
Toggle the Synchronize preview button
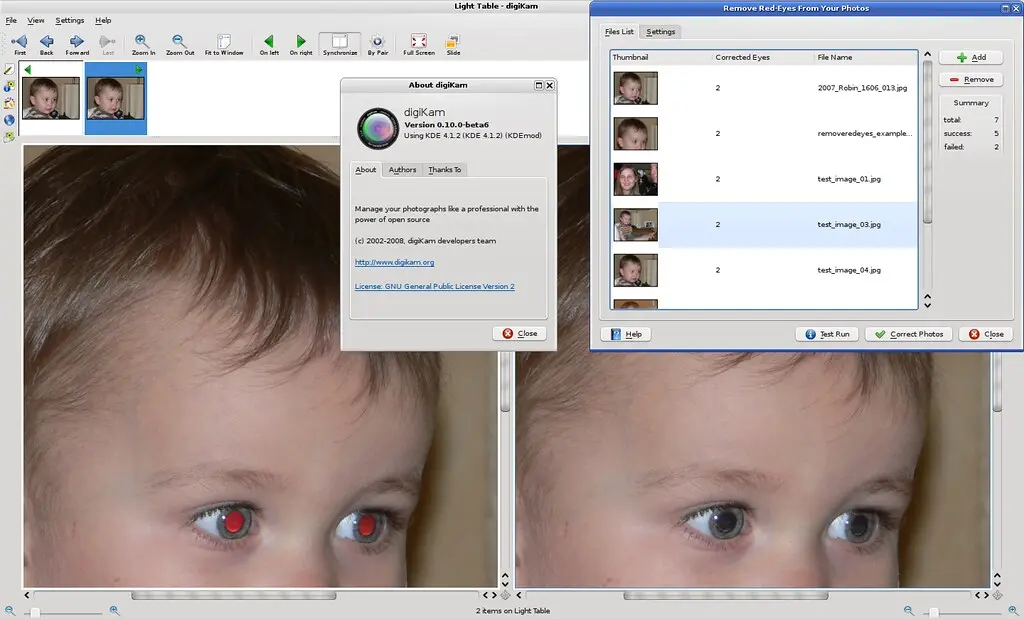click(x=340, y=44)
